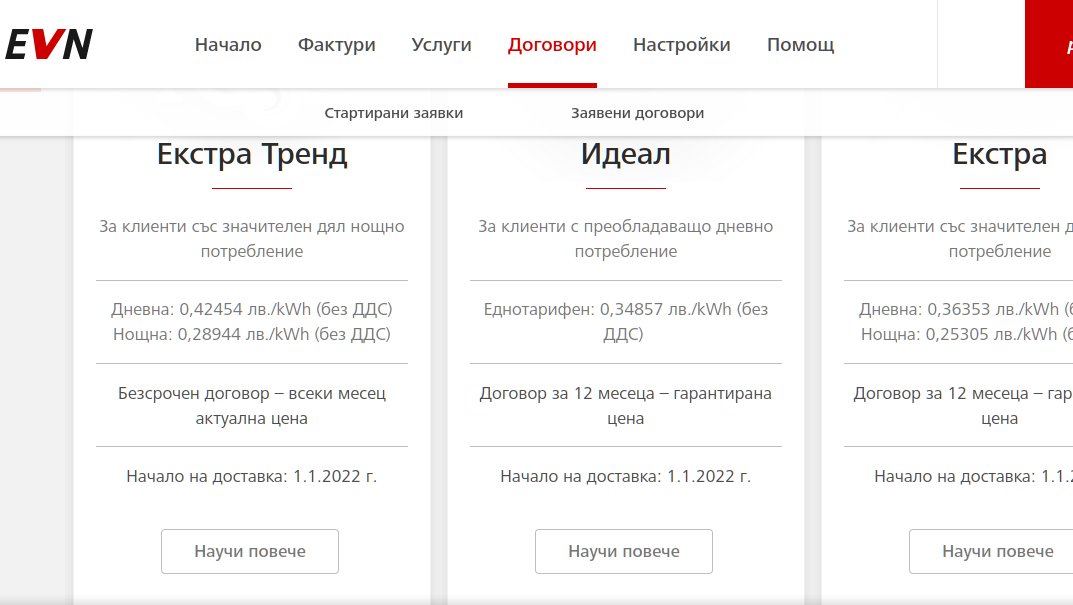Image resolution: width=1073 pixels, height=605 pixels.
Task: Click Научи повече under Идеал
Action: 624,552
